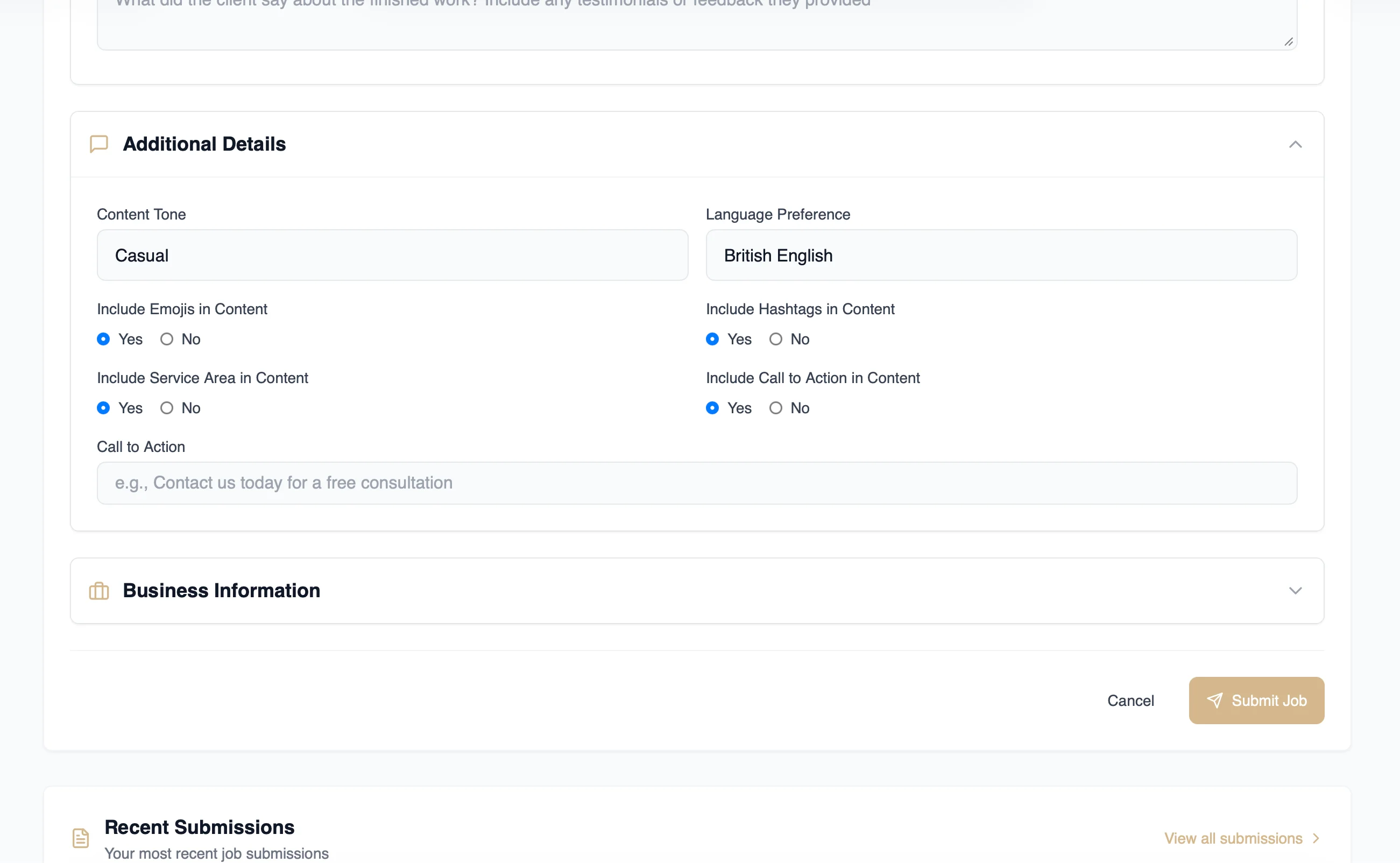The image size is (1400, 863).
Task: Select Yes for Include Emojis in Content
Action: click(103, 339)
